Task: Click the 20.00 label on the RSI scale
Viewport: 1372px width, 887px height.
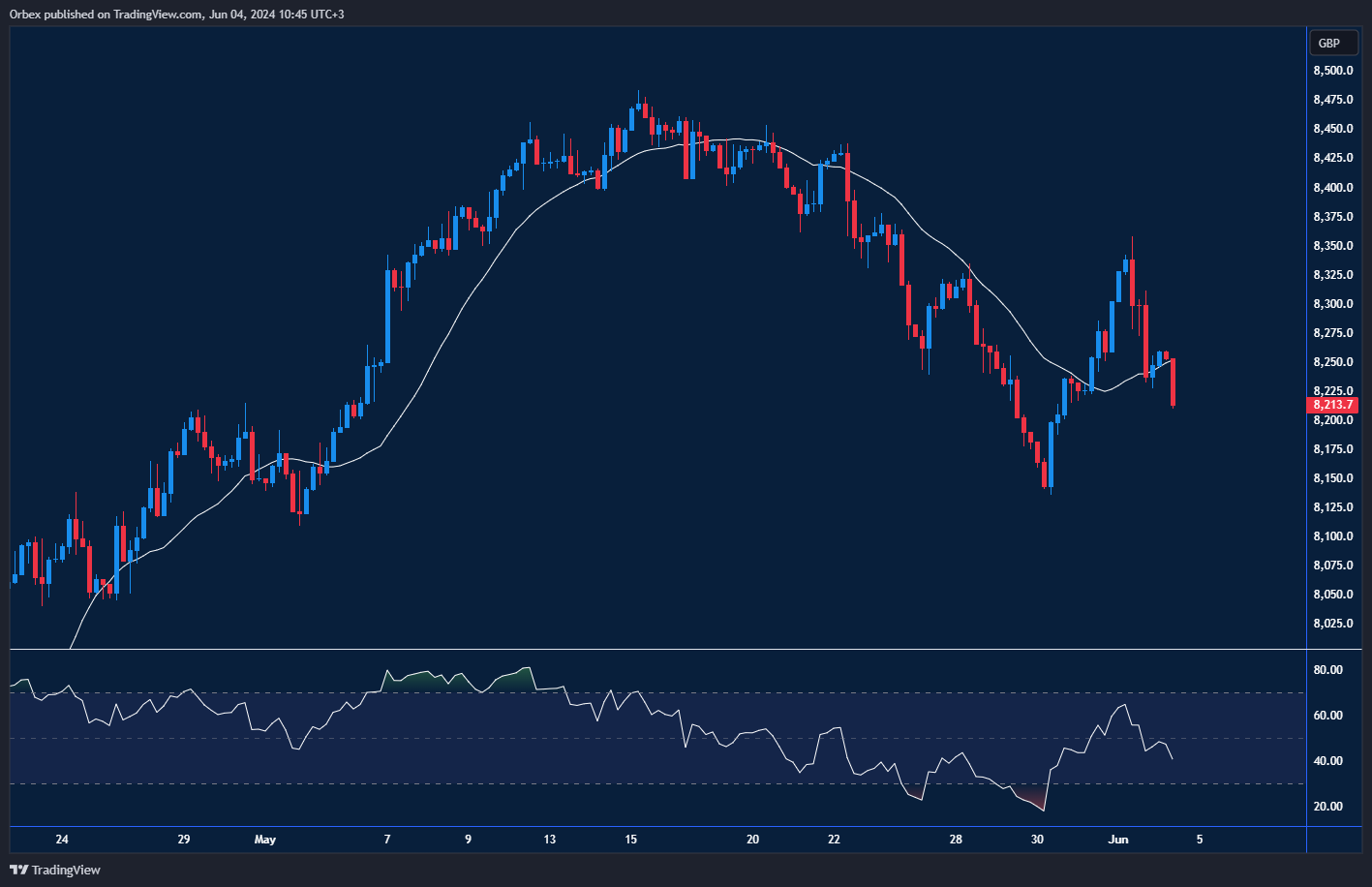Action: click(1327, 806)
